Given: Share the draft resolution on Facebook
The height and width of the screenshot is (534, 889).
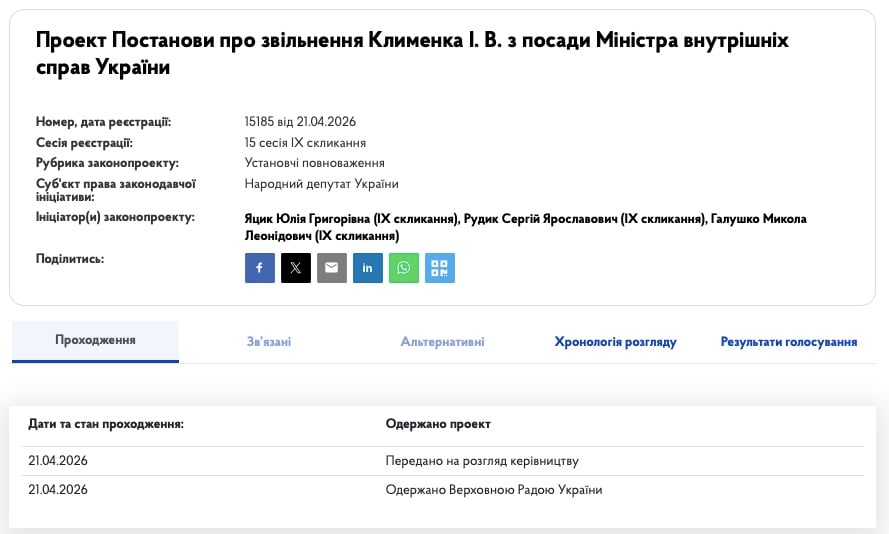Looking at the screenshot, I should [260, 268].
